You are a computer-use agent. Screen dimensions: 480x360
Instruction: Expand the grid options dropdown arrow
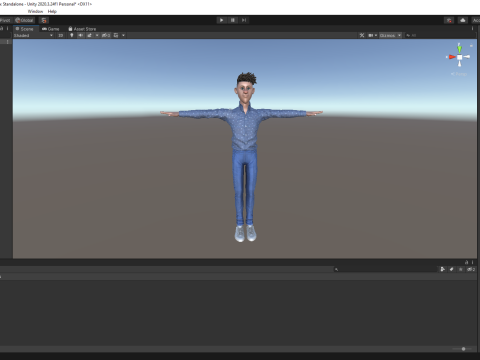click(123, 35)
